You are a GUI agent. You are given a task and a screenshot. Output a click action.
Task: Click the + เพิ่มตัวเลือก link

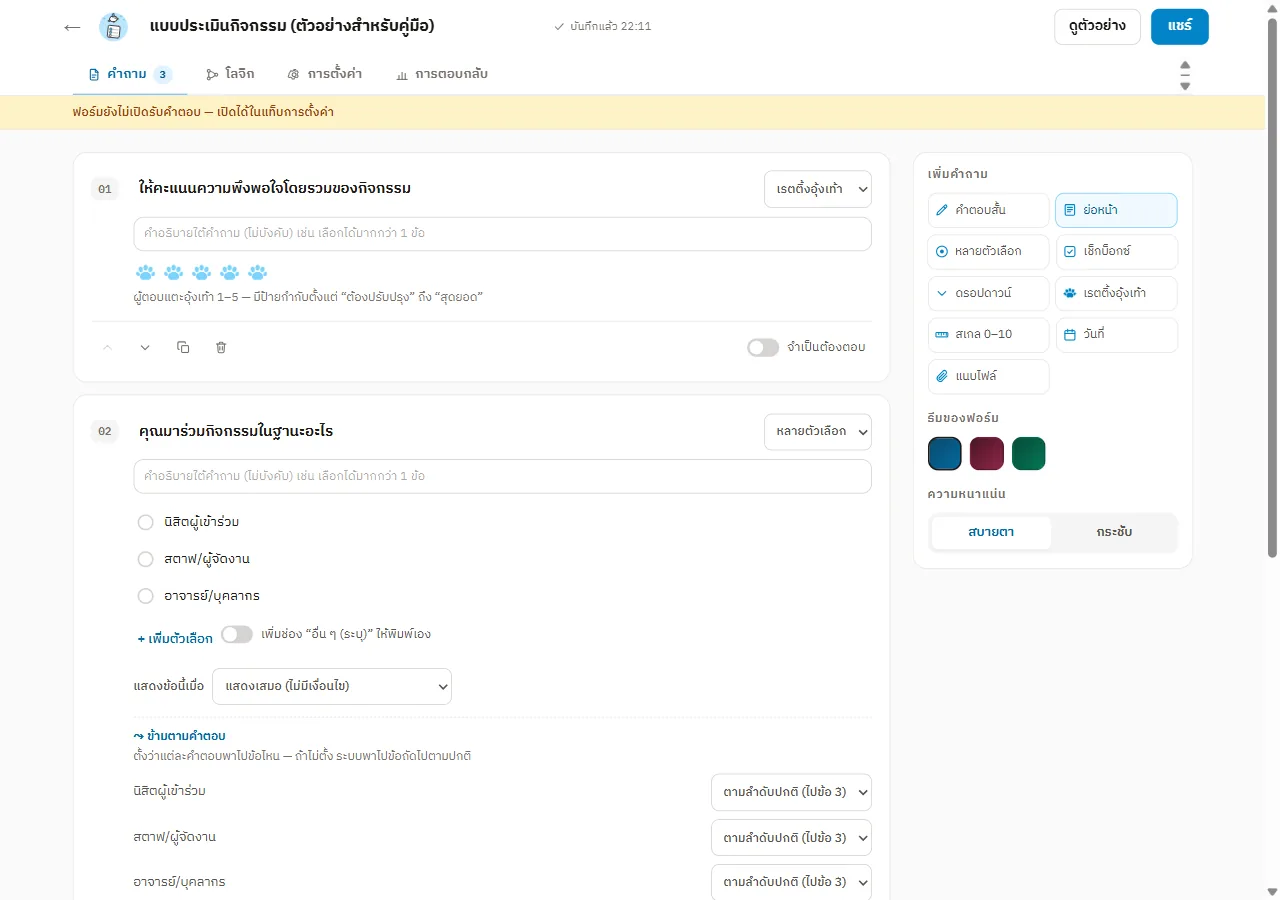click(x=175, y=638)
